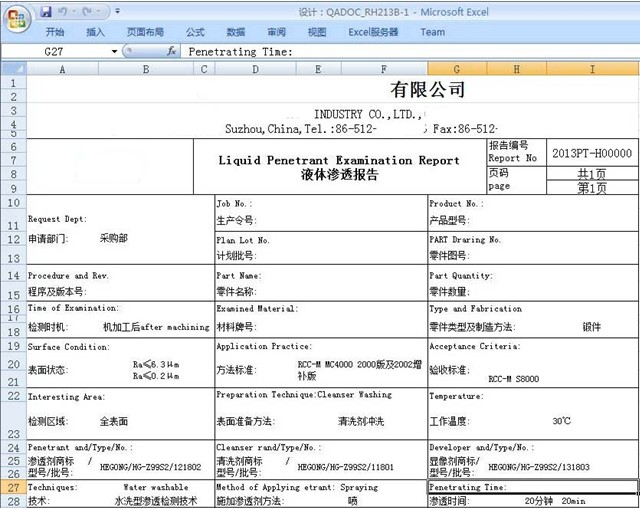Viewport: 640px width, 508px height.
Task: Open the 开始 (Home) ribbon tab
Action: pos(54,32)
